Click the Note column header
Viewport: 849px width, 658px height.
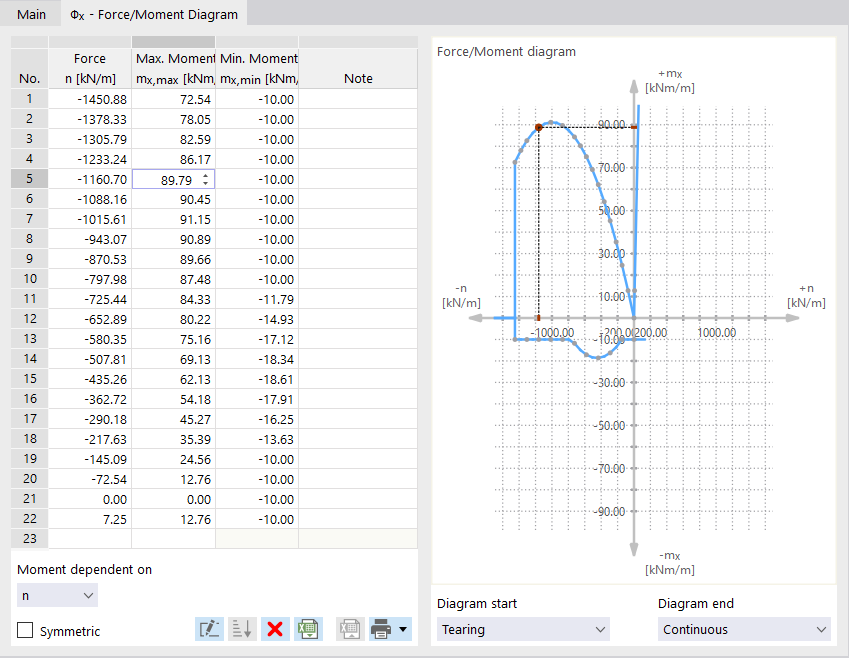(358, 68)
